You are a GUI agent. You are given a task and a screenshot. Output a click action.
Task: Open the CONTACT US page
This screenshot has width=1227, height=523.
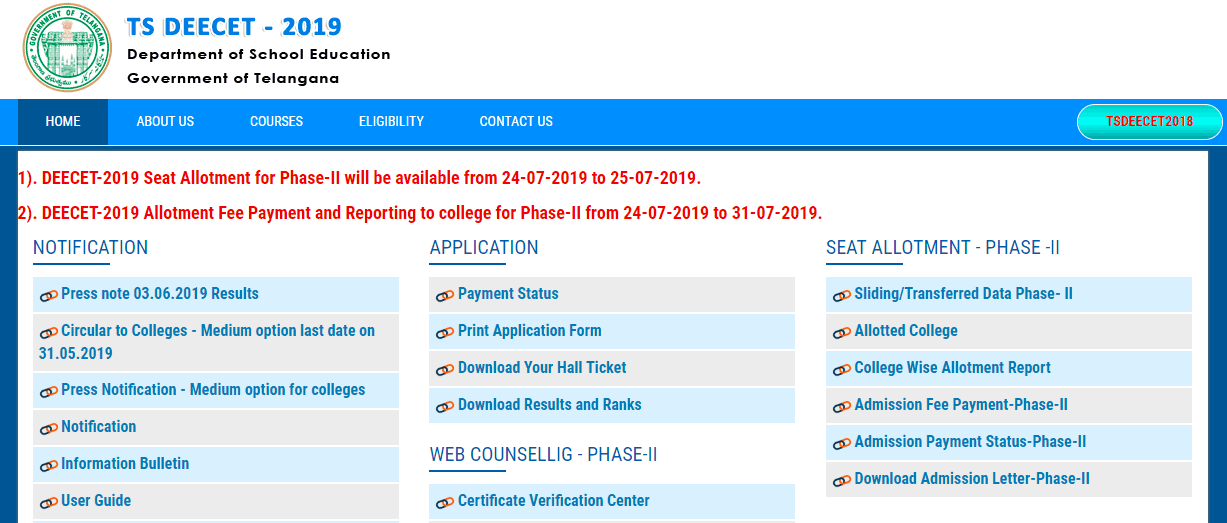tap(516, 122)
